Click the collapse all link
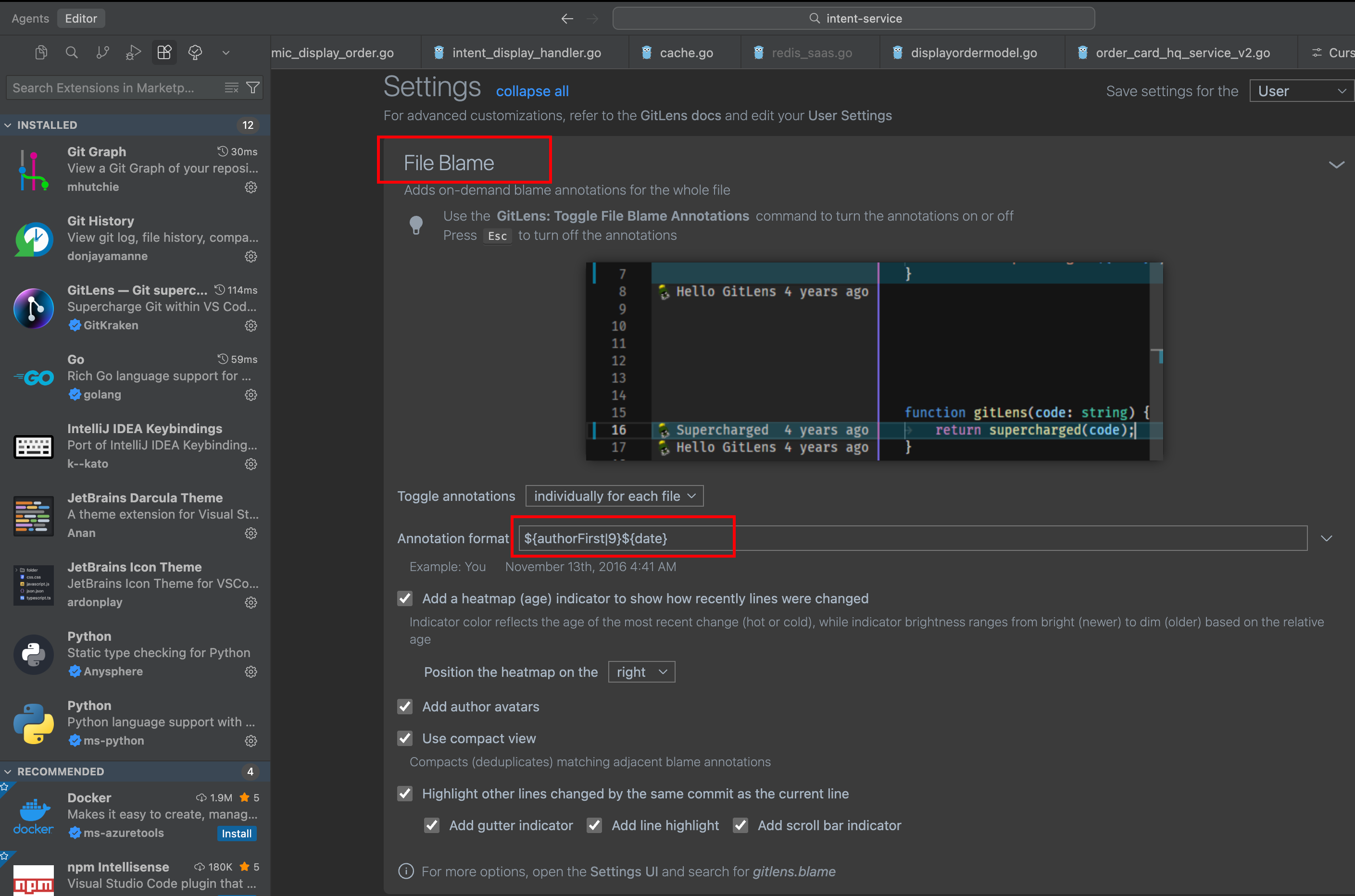 (x=532, y=91)
